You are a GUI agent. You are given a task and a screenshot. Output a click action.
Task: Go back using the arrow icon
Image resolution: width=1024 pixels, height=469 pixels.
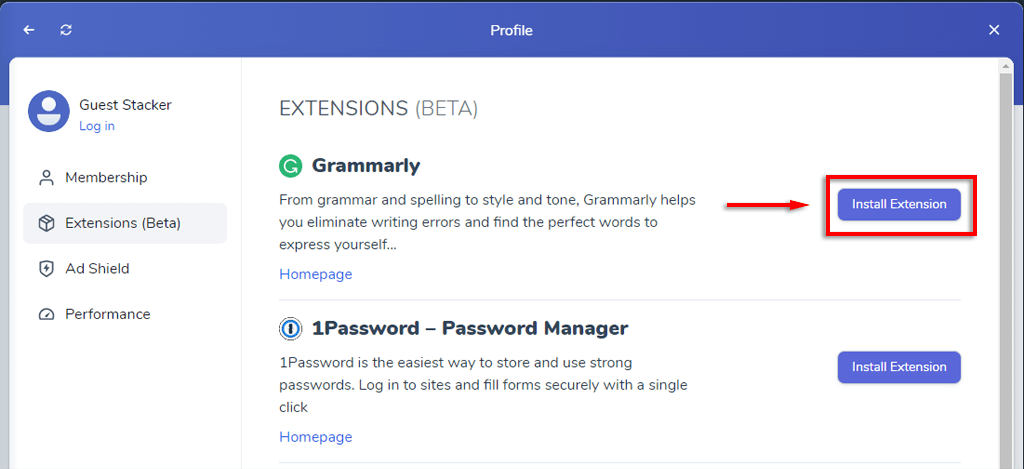29,30
